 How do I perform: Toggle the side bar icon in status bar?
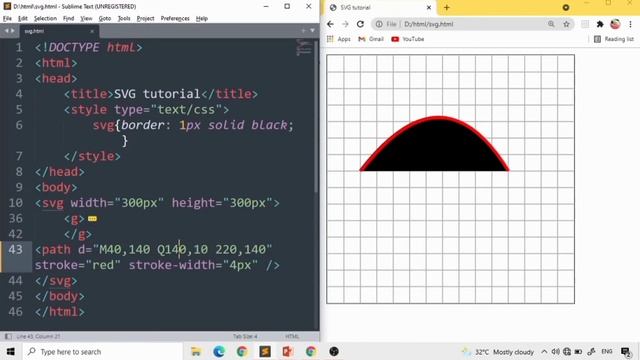point(8,336)
